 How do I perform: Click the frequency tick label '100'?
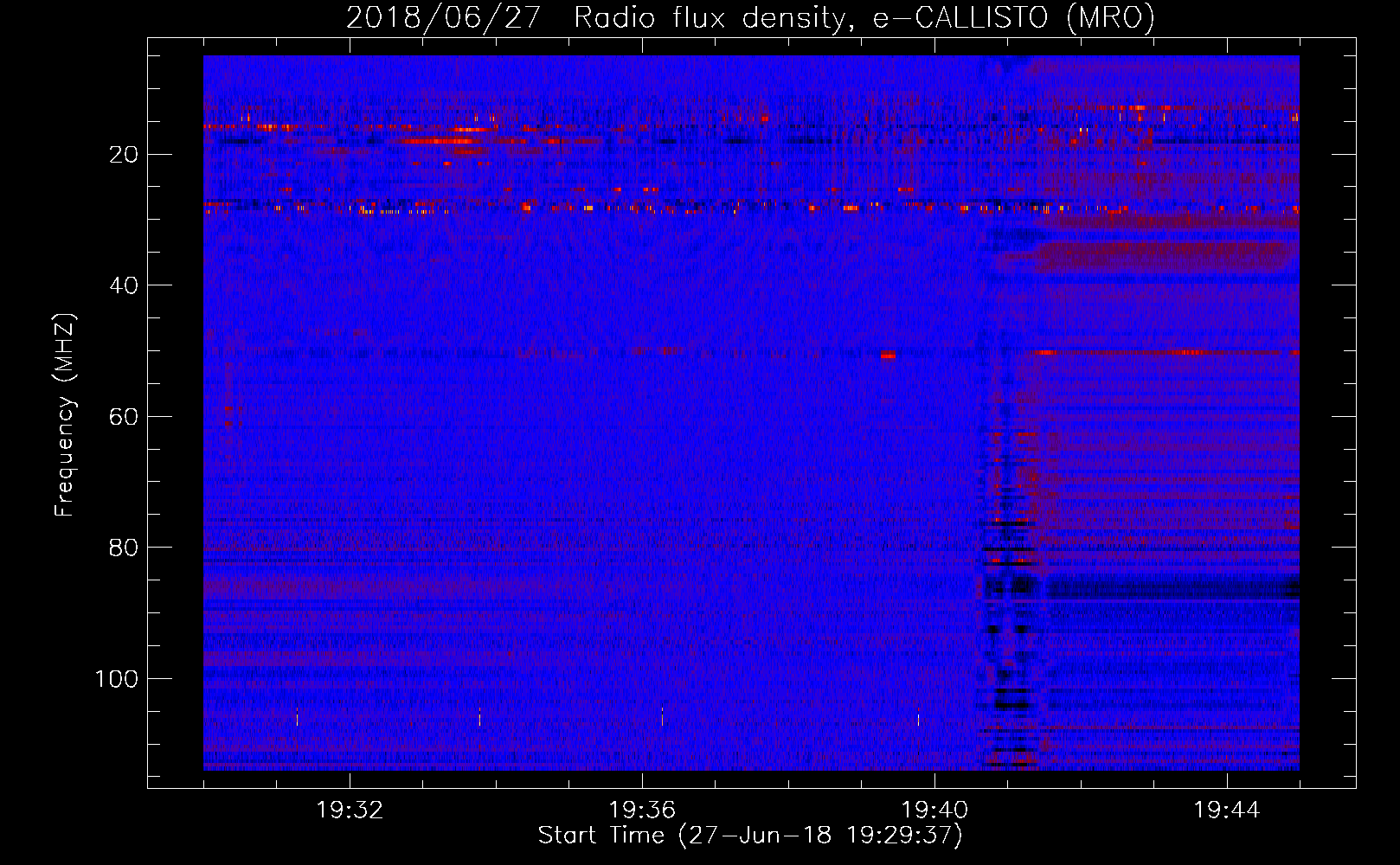pyautogui.click(x=117, y=679)
